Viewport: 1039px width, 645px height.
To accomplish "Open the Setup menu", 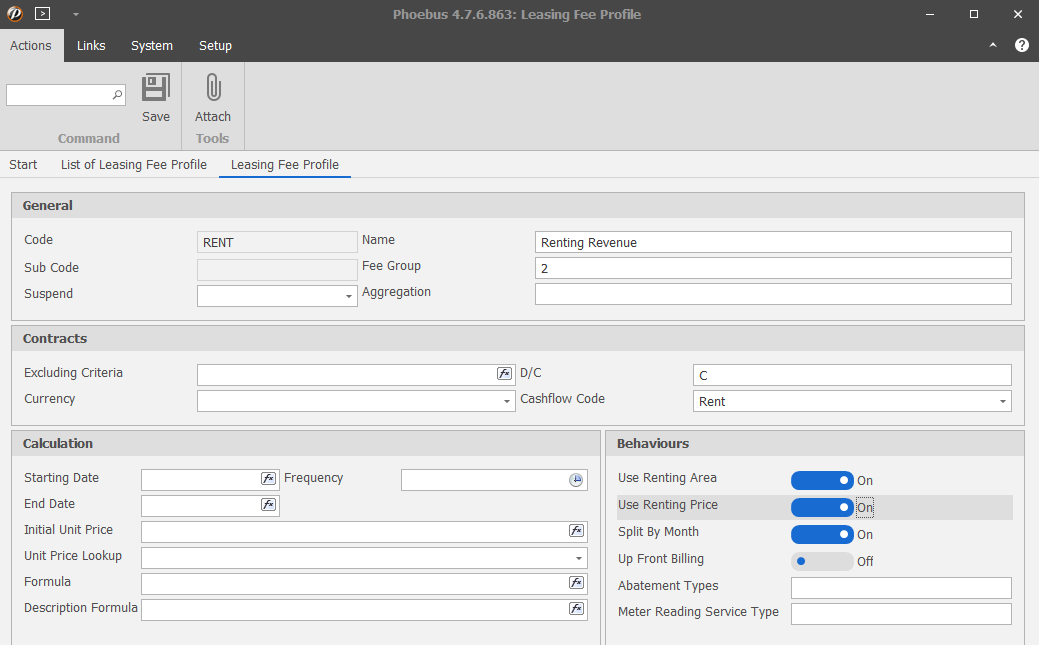I will tap(215, 46).
